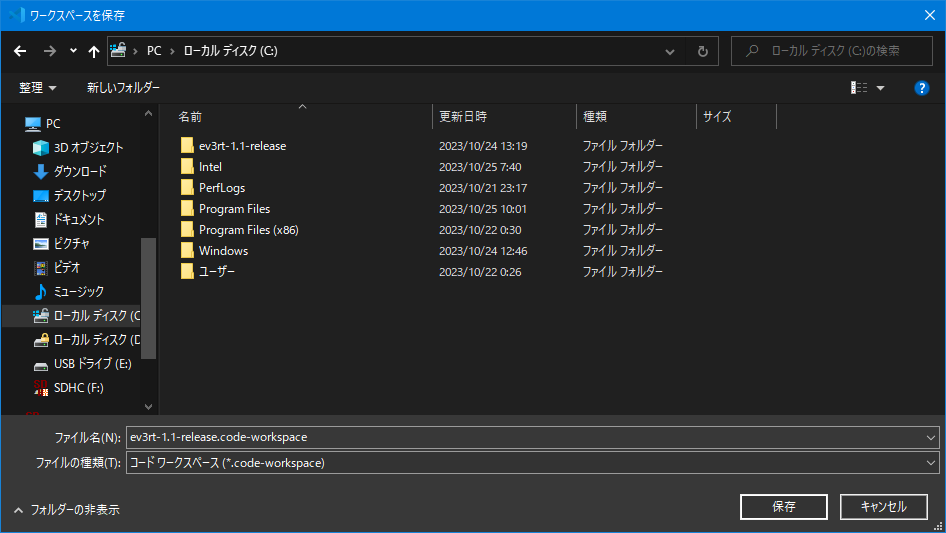Open ドキュメント in navigation pane
The image size is (946, 533).
(78, 220)
